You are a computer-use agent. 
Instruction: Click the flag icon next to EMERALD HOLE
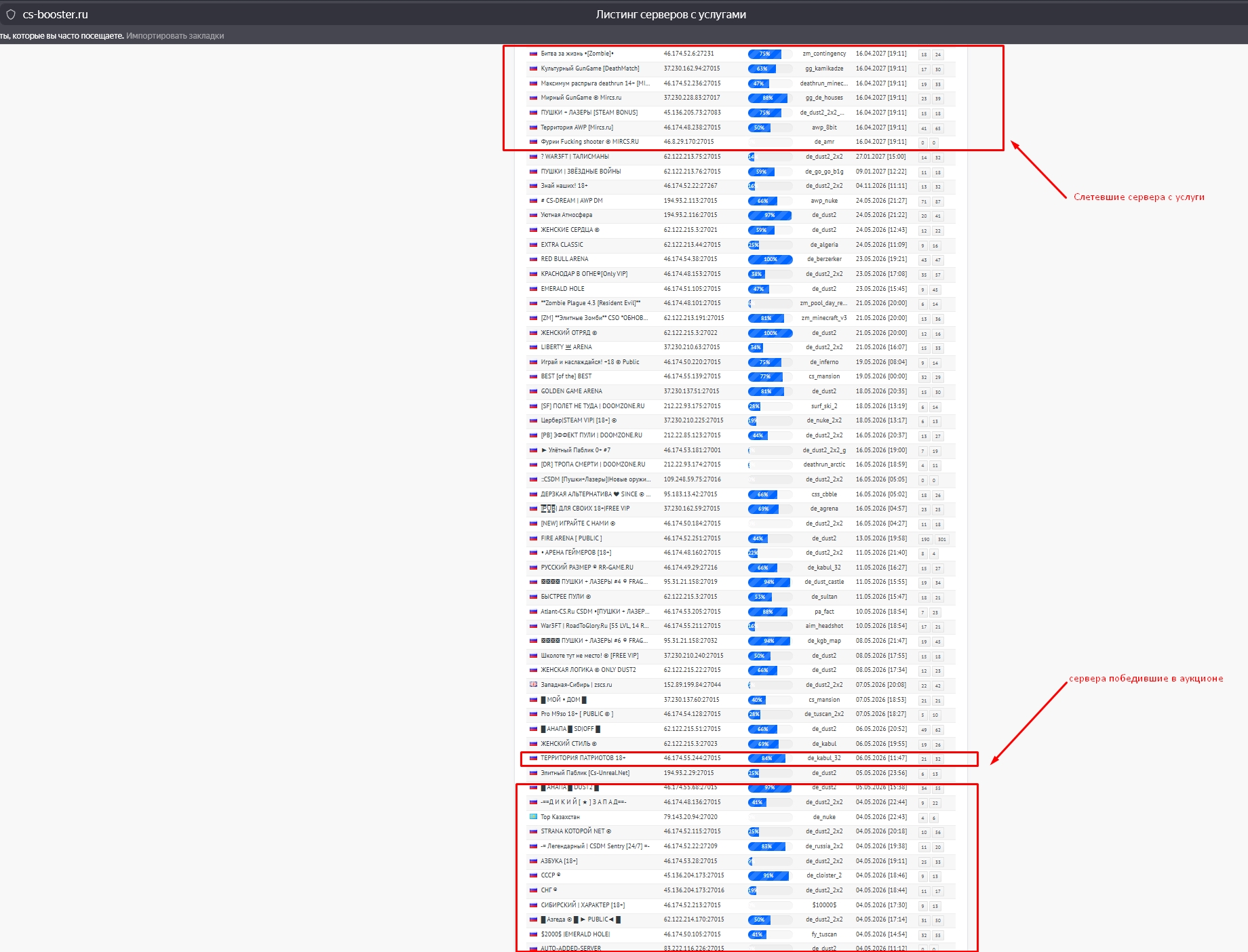coord(533,289)
